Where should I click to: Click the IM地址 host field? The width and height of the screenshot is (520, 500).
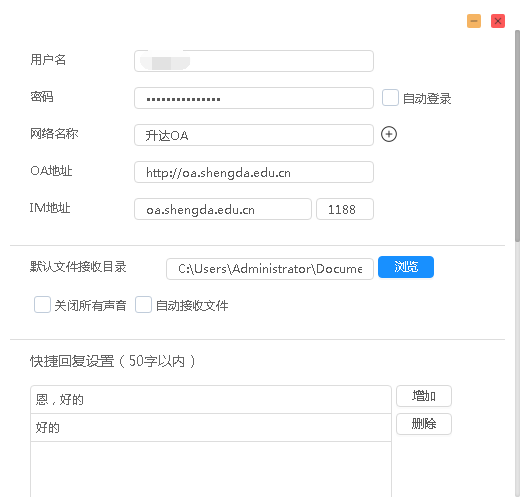pos(223,209)
